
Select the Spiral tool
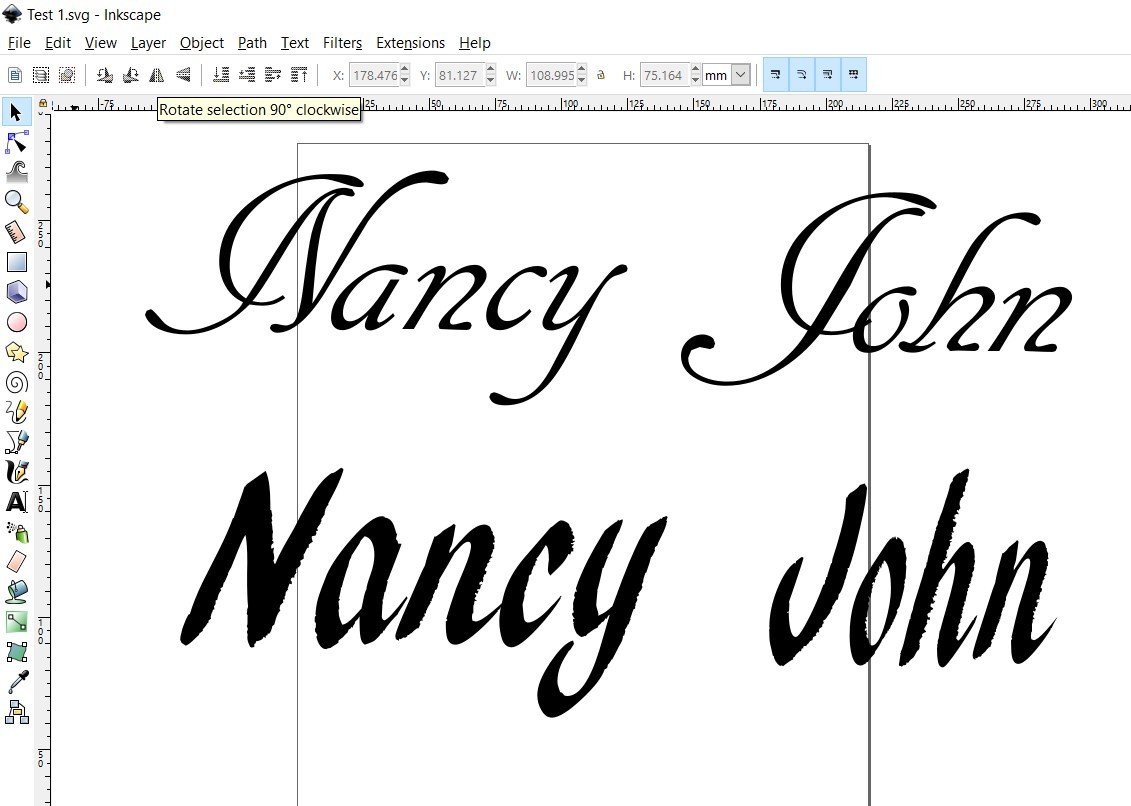coord(17,382)
